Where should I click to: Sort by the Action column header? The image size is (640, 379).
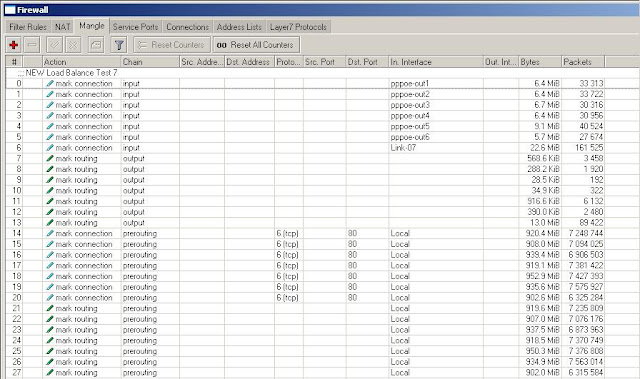click(x=82, y=62)
